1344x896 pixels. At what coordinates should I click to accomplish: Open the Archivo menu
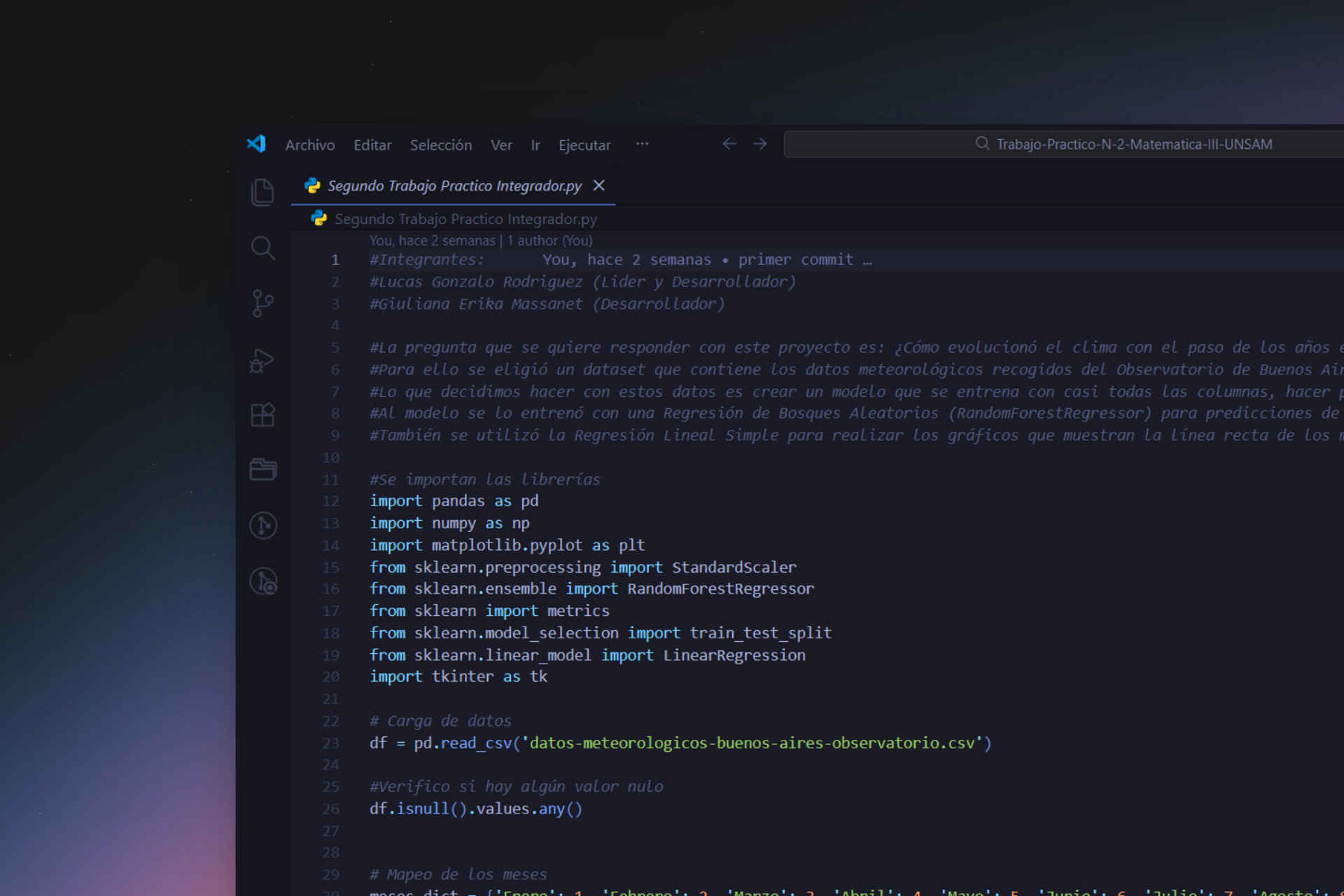pyautogui.click(x=309, y=145)
